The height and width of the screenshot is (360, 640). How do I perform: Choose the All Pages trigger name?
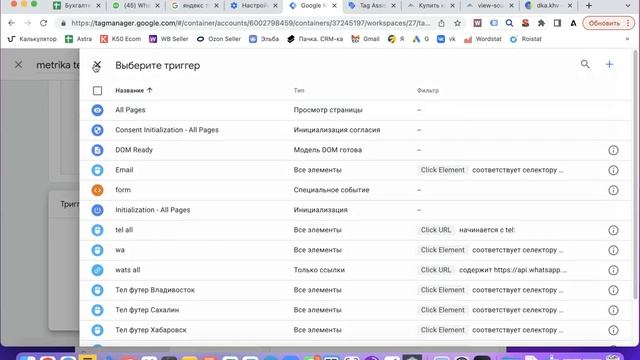(x=130, y=110)
